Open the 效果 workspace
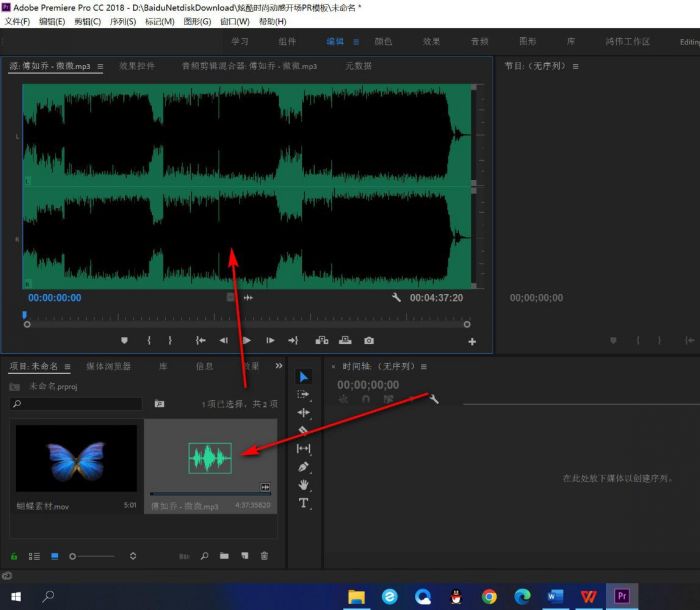Viewport: 700px width, 610px height. [431, 42]
